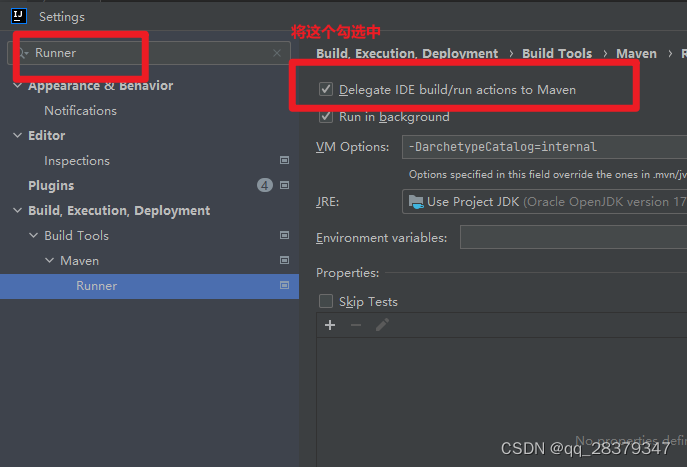Select the Editor settings group
The width and height of the screenshot is (687, 467).
coord(47,136)
